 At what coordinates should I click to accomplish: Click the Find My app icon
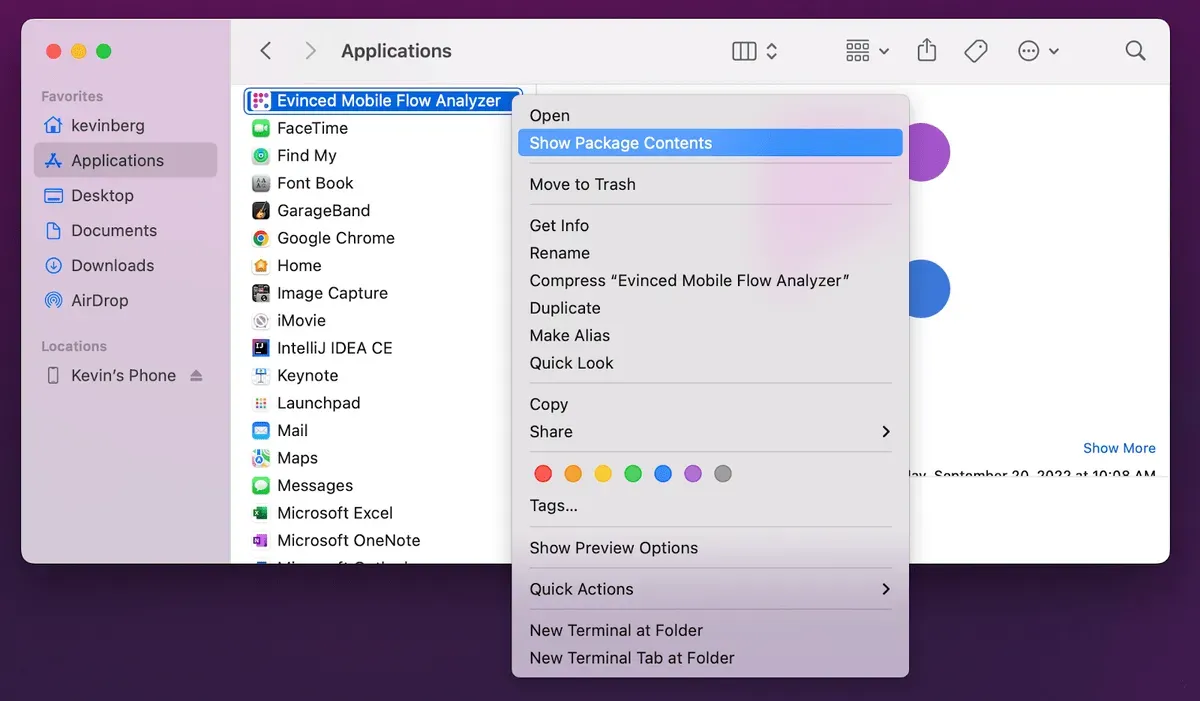[x=260, y=156]
